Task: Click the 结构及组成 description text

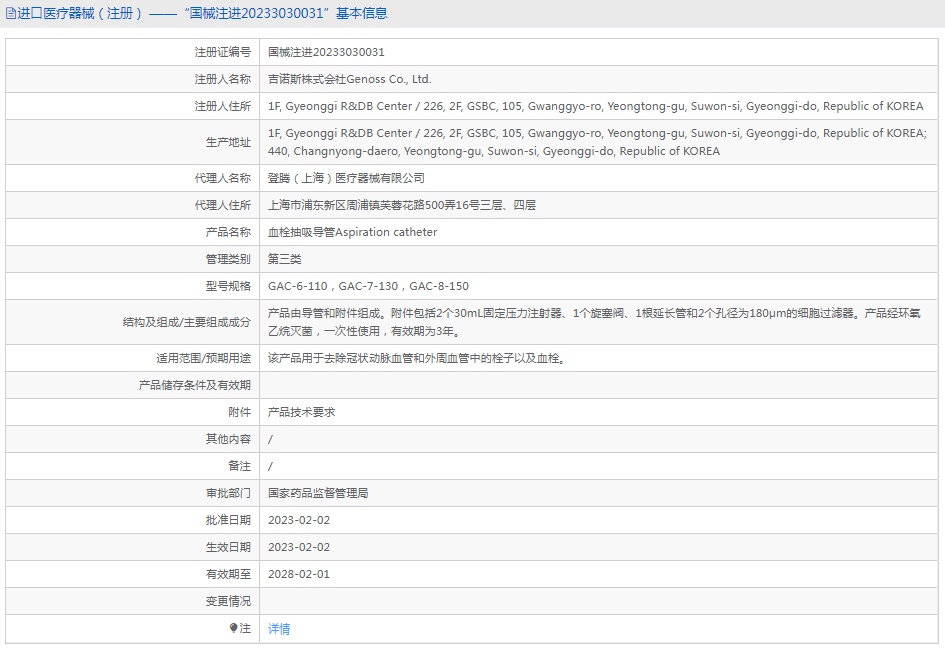Action: tap(594, 322)
